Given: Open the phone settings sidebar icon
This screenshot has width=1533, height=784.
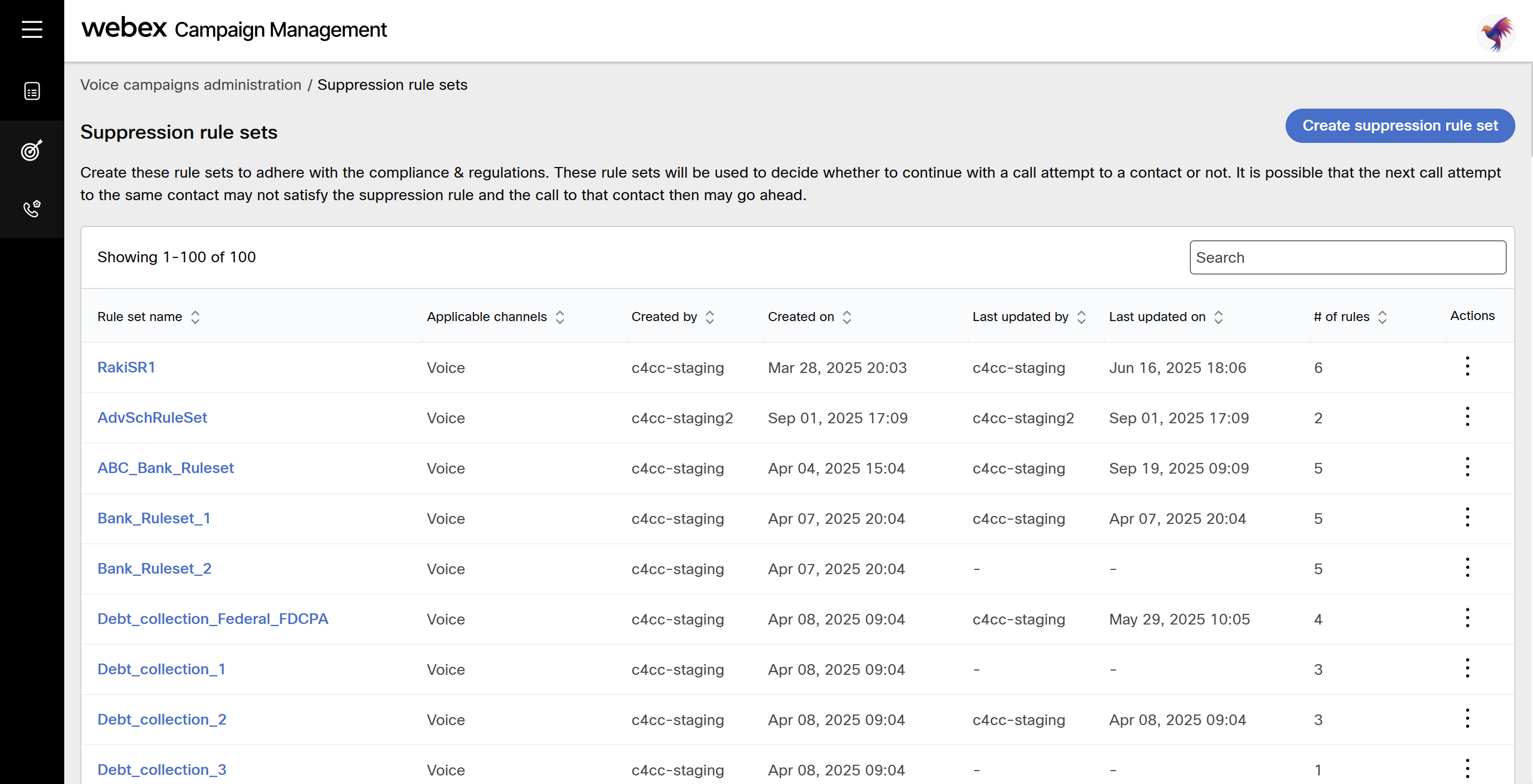Looking at the screenshot, I should [x=32, y=209].
